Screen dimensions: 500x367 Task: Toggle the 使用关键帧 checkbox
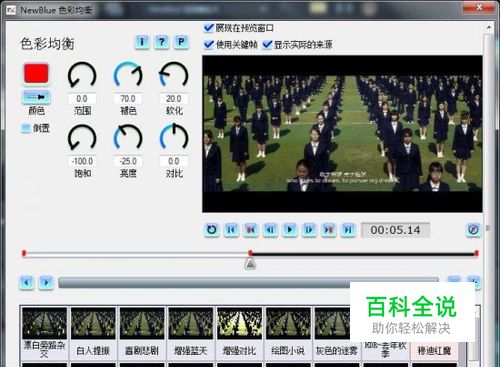(x=209, y=44)
